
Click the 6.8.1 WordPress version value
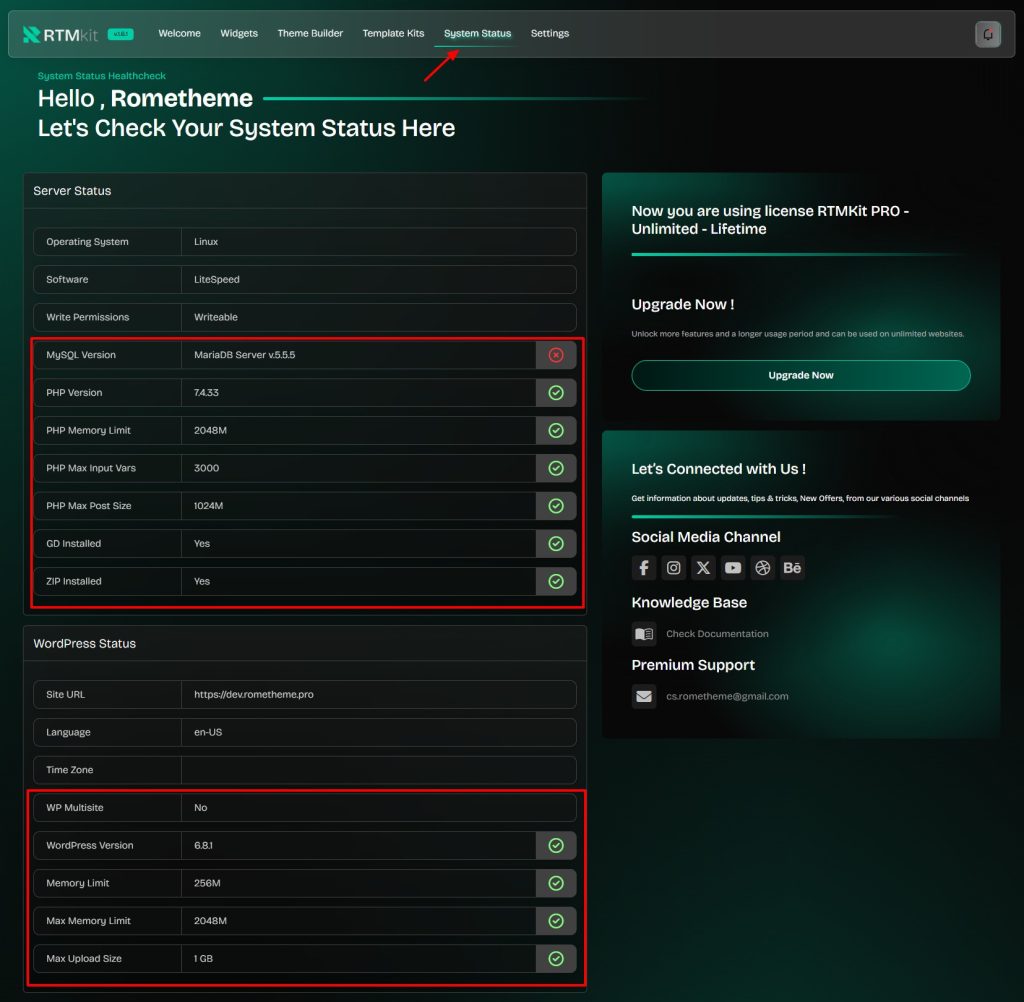(203, 845)
